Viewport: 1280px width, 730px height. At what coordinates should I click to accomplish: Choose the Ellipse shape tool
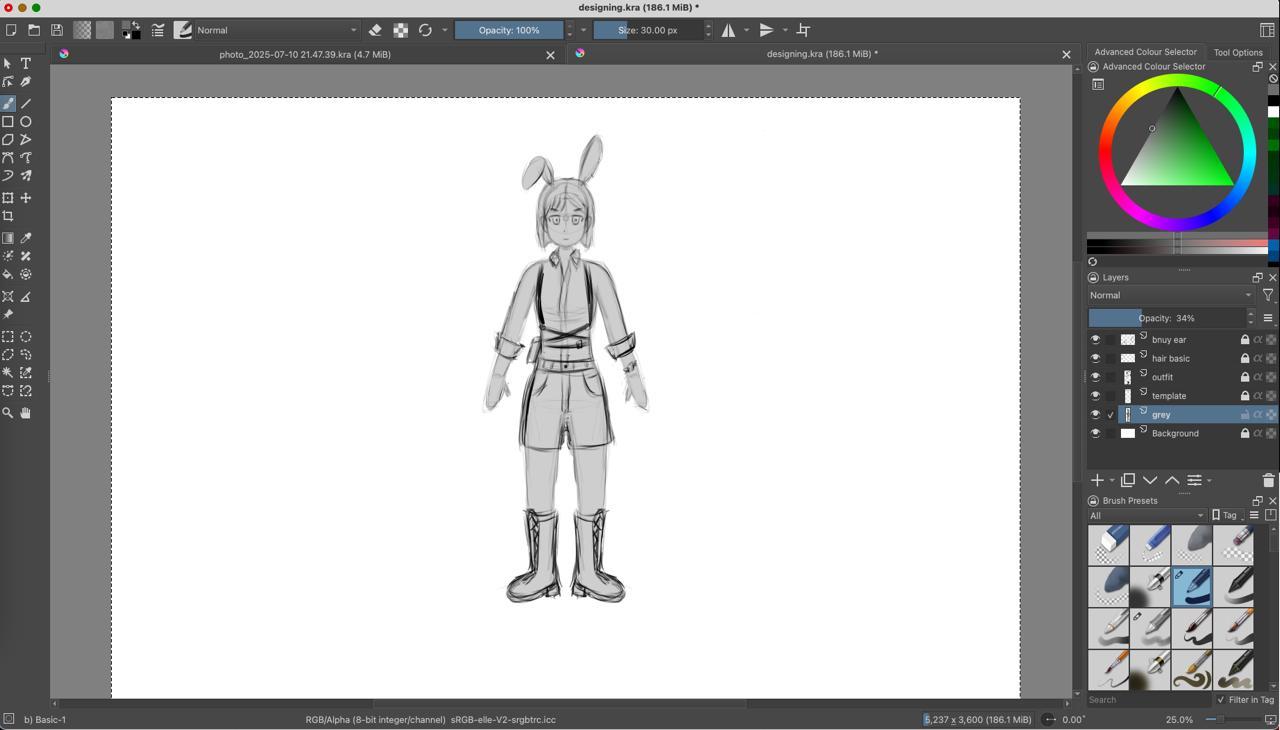click(x=26, y=122)
